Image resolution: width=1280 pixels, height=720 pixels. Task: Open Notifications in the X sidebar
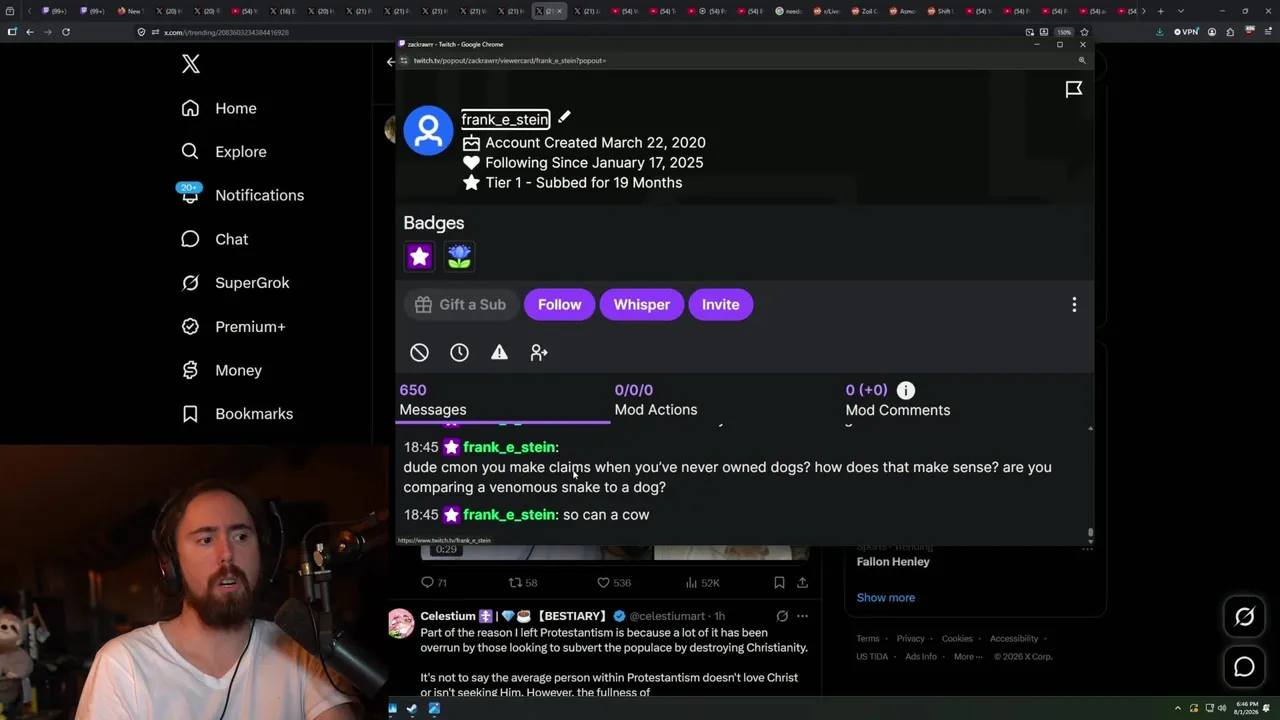[x=242, y=195]
